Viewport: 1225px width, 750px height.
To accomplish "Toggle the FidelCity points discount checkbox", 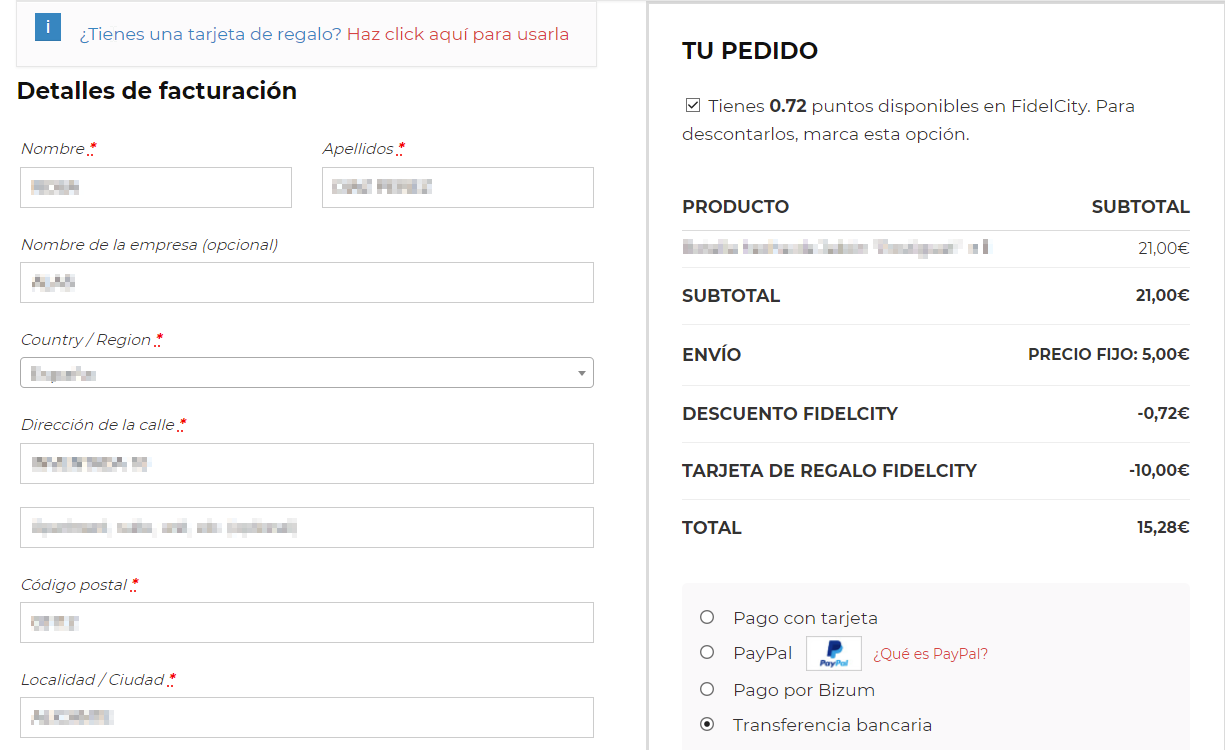I will pyautogui.click(x=692, y=106).
